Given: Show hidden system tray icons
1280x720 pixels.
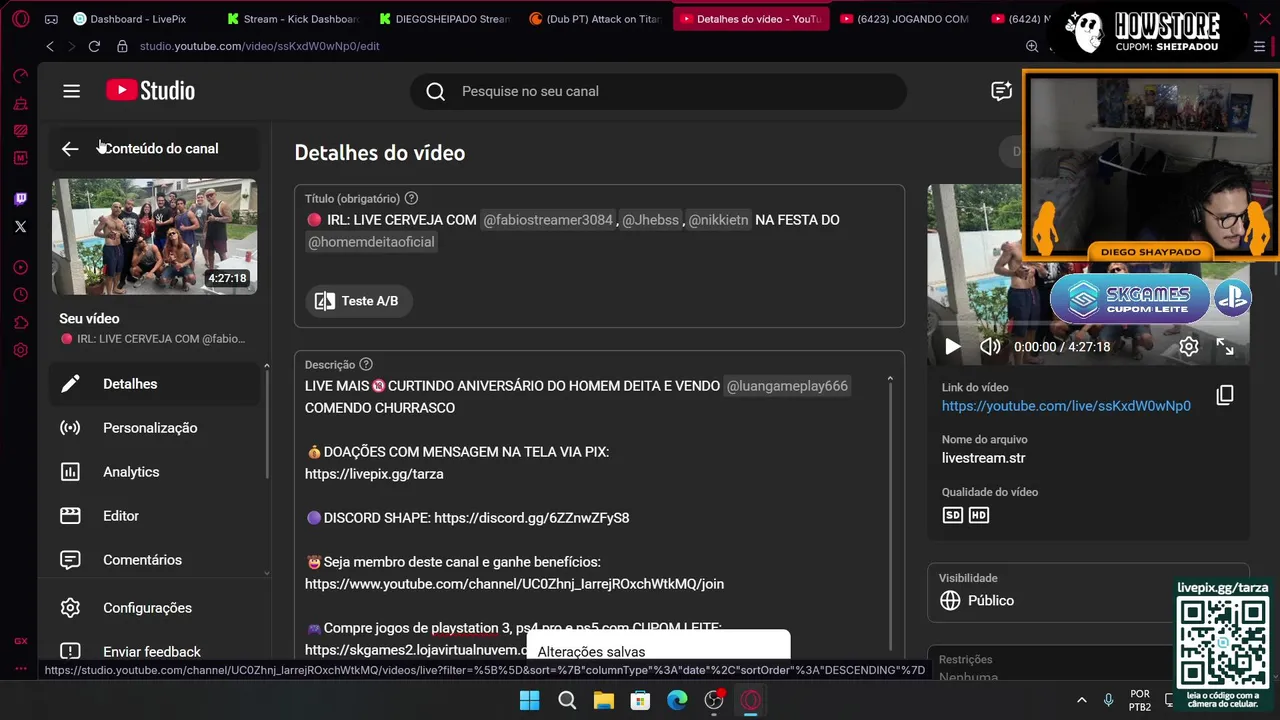Looking at the screenshot, I should 1081,700.
